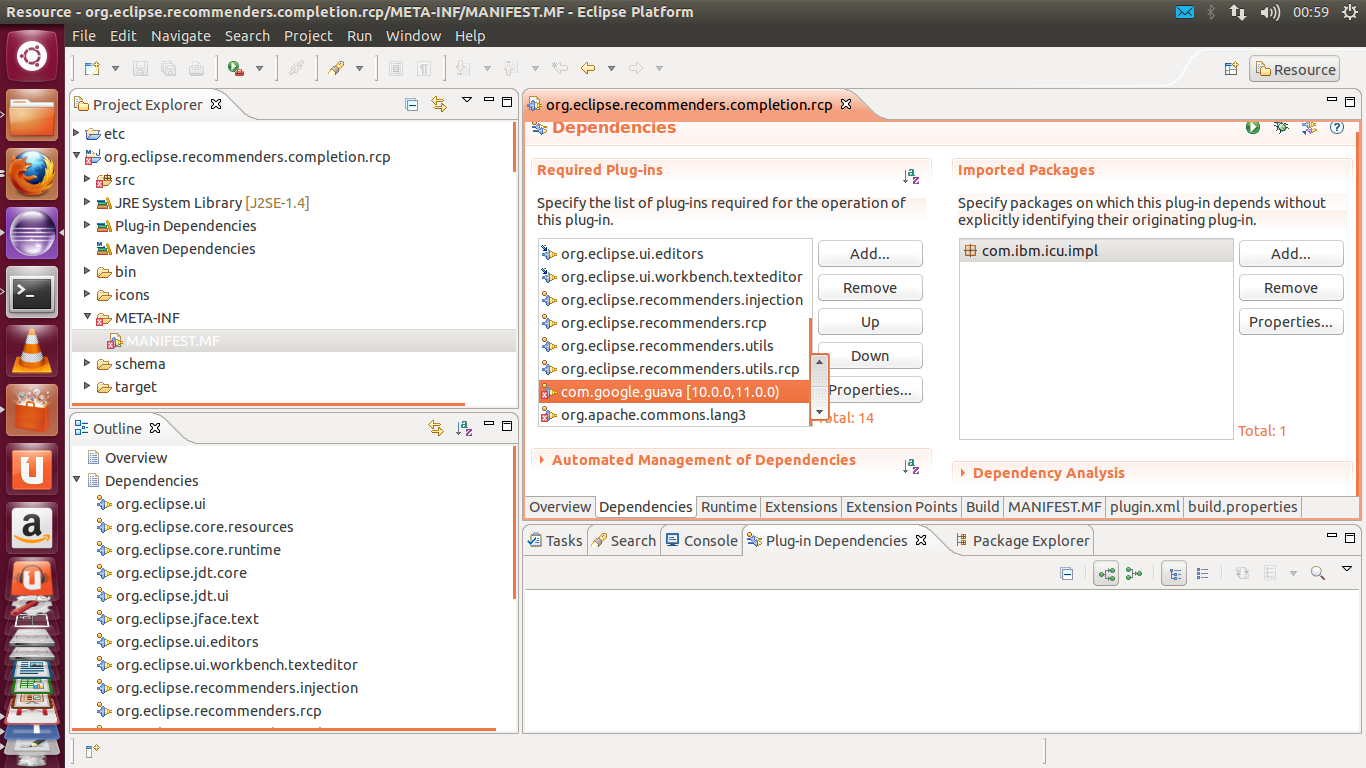Click the magnifier search icon in Plug-in Dependencies

(1318, 573)
